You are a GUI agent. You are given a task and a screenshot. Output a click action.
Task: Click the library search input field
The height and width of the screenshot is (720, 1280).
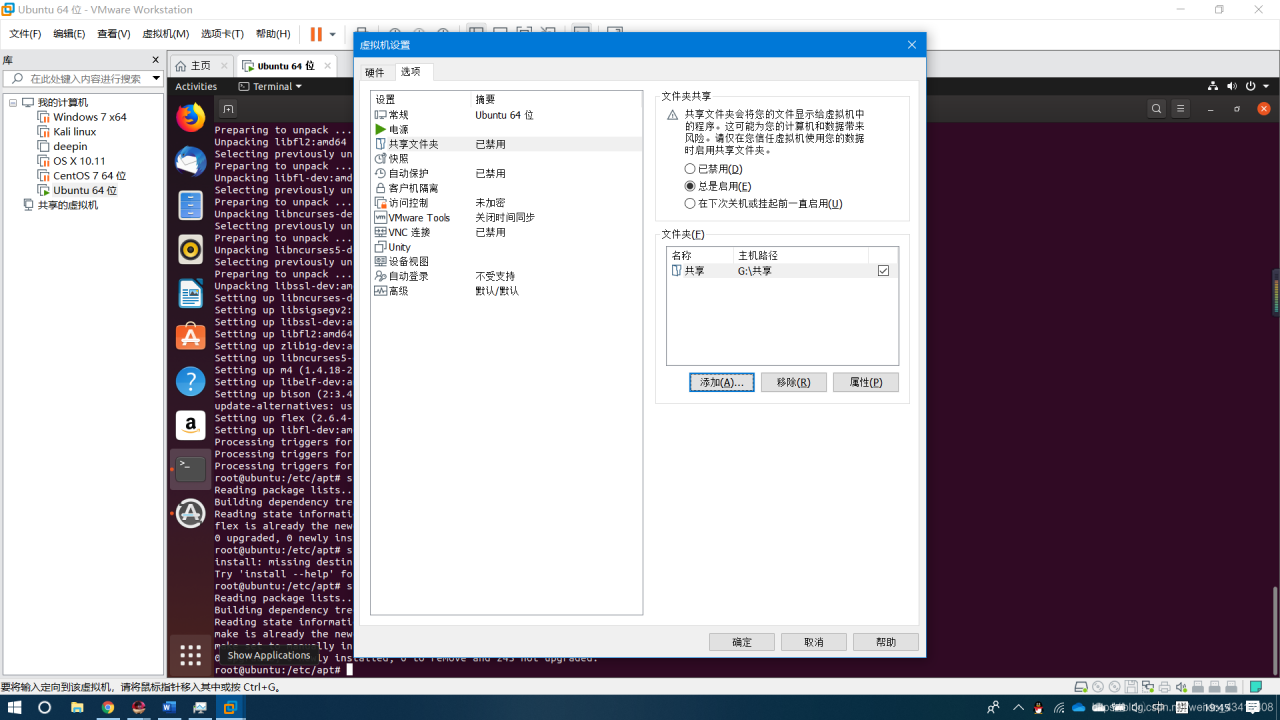(84, 78)
